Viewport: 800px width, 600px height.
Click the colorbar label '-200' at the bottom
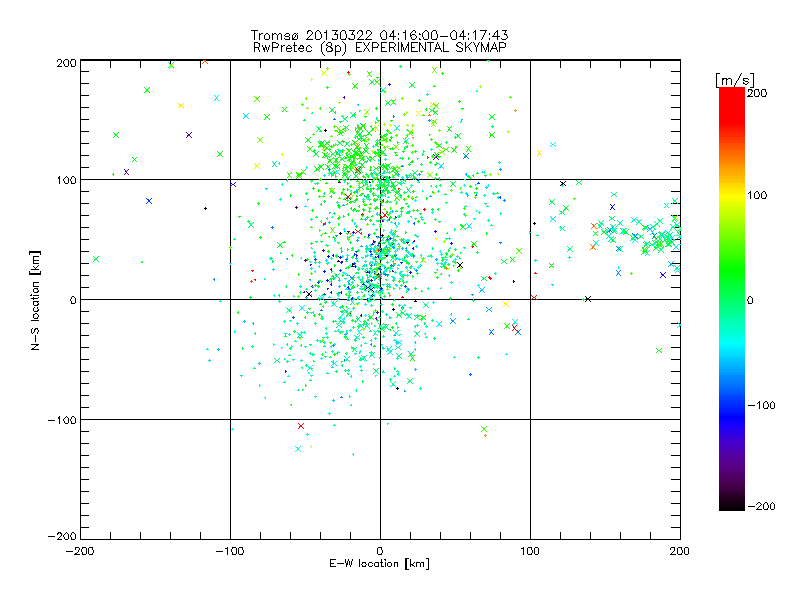[761, 506]
